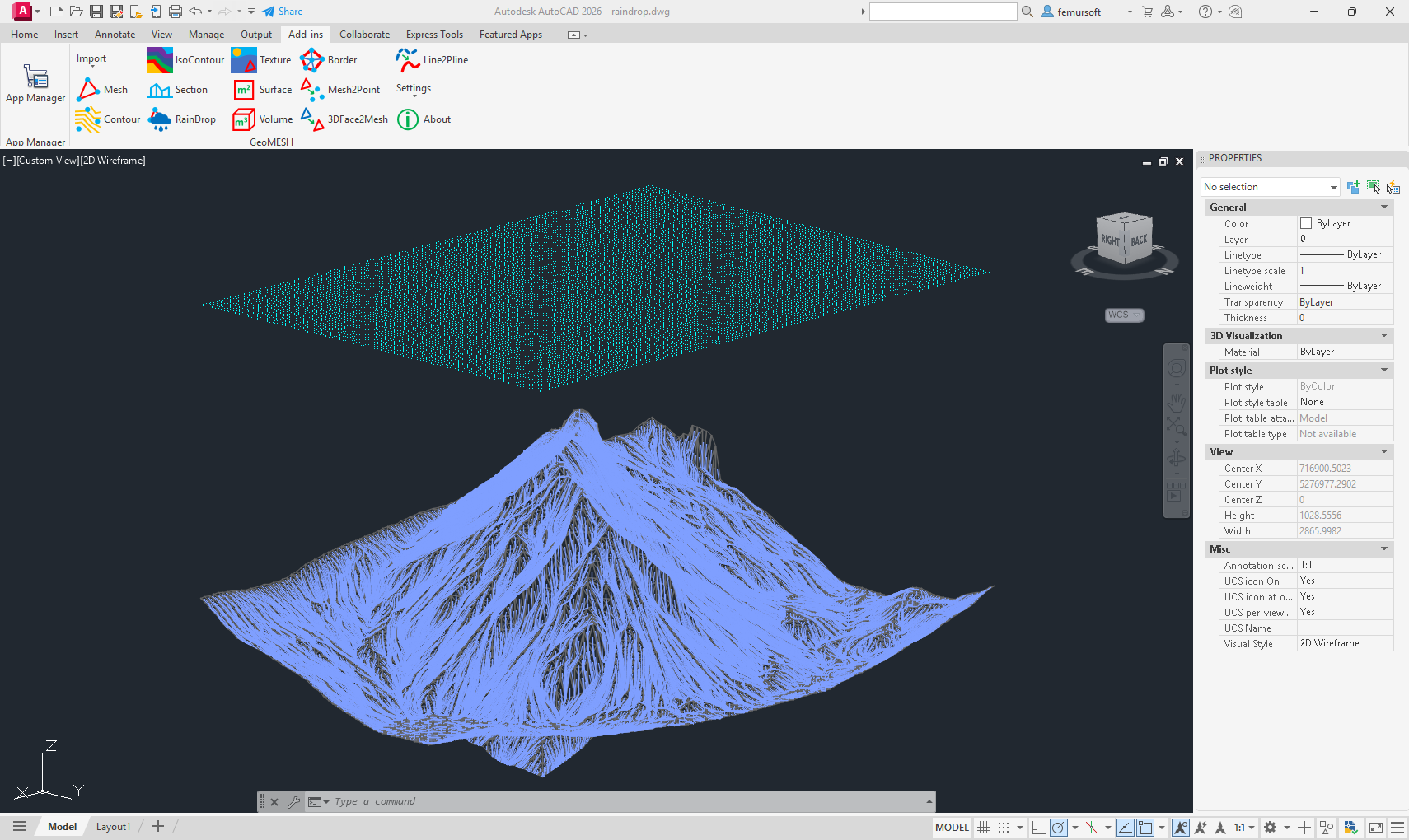The height and width of the screenshot is (840, 1409).
Task: Collapse the General properties section
Action: pos(1383,208)
